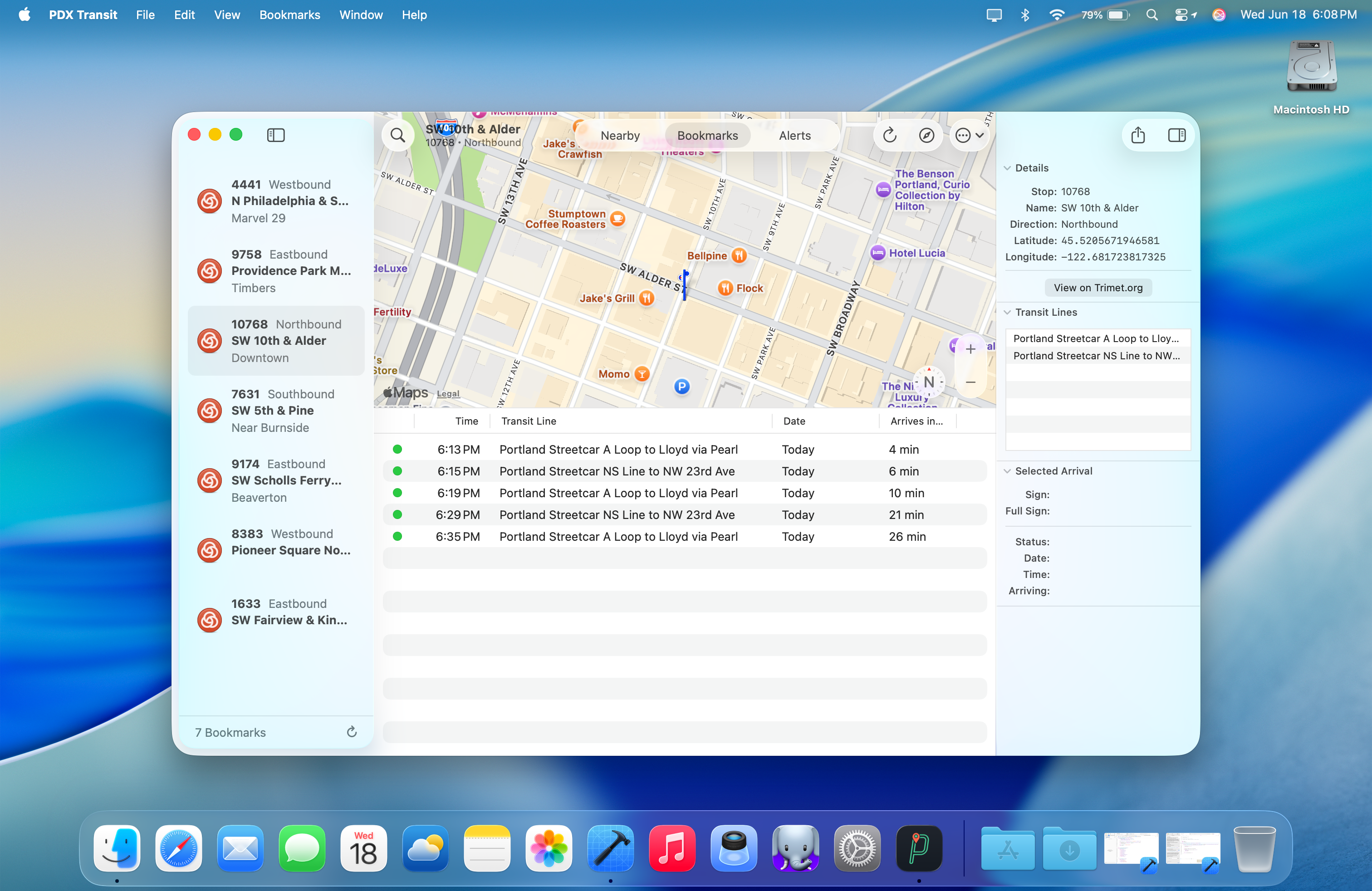Select the 6:29 PM NS Line arrival row

(684, 514)
